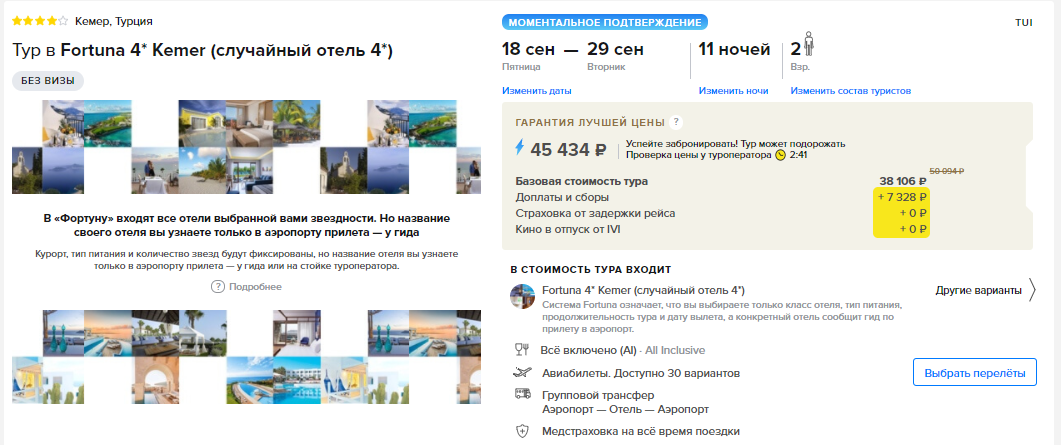Screen dimensions: 1061x445
Task: Click ГАРАНТИЯ ЛУЧШЕЙ ЦЕНЫ heading
Action: pos(590,123)
